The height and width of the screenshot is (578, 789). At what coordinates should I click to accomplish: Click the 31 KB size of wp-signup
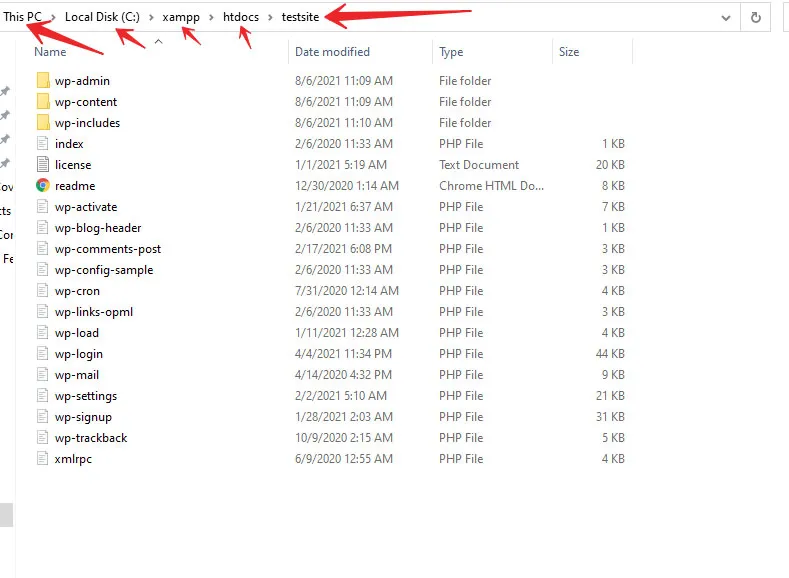610,417
